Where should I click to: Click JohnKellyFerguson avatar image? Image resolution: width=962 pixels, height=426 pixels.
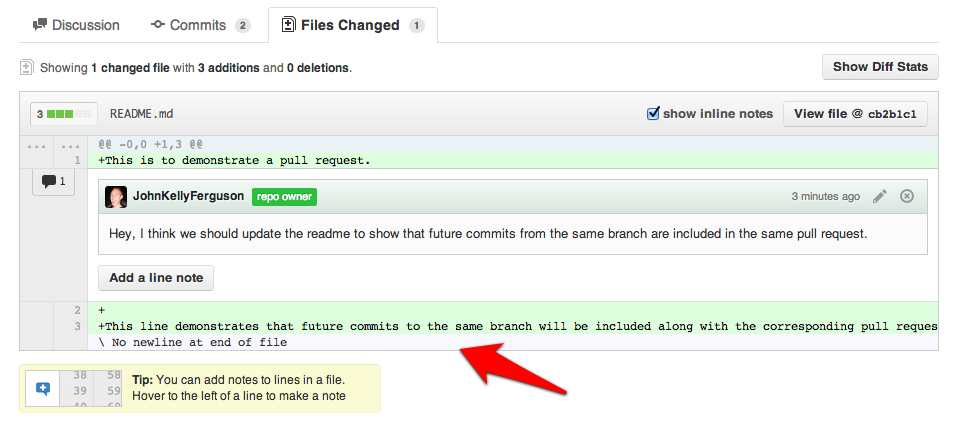tap(116, 197)
